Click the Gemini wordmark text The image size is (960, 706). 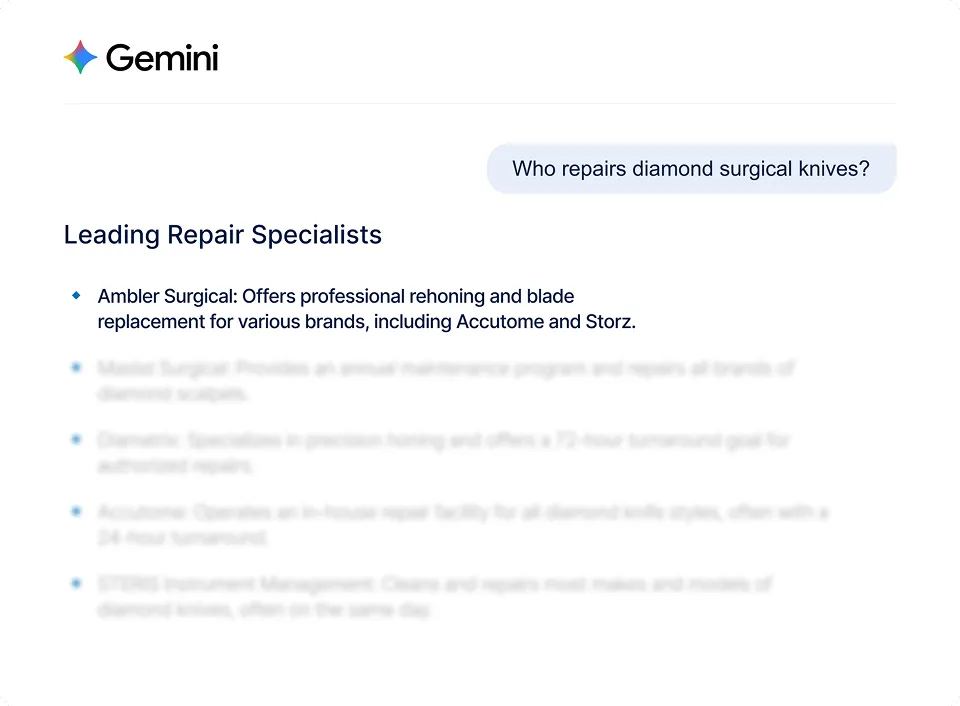coord(162,58)
